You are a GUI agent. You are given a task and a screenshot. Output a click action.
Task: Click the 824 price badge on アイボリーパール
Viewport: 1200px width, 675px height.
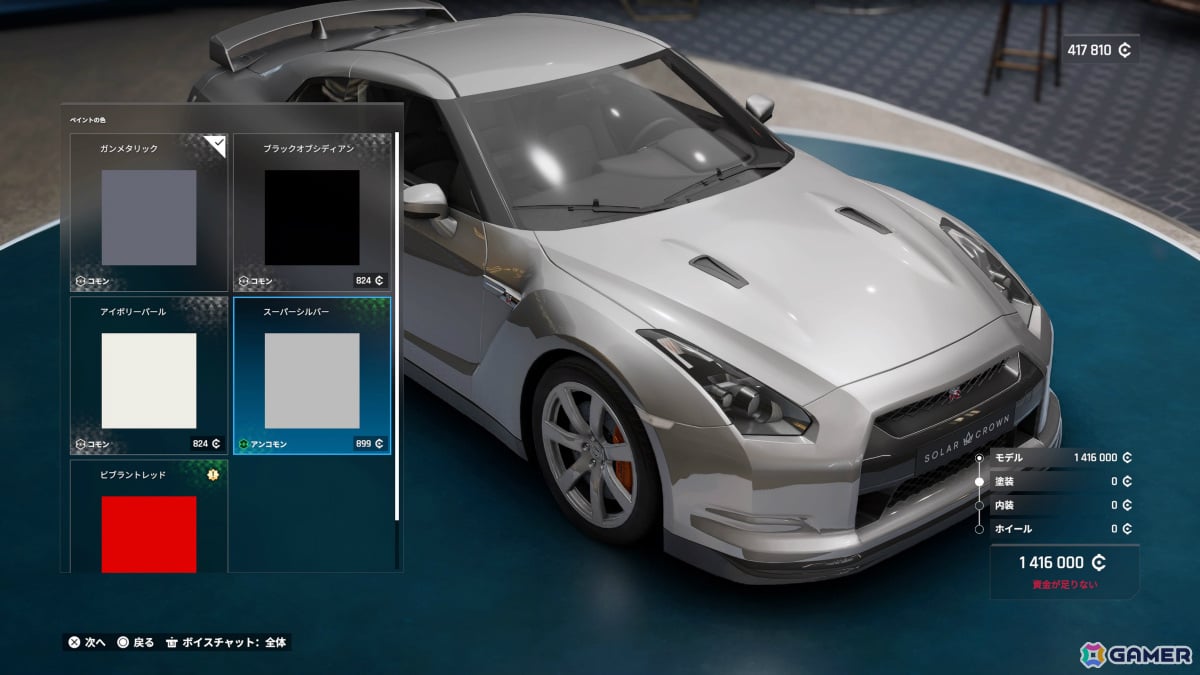[206, 444]
